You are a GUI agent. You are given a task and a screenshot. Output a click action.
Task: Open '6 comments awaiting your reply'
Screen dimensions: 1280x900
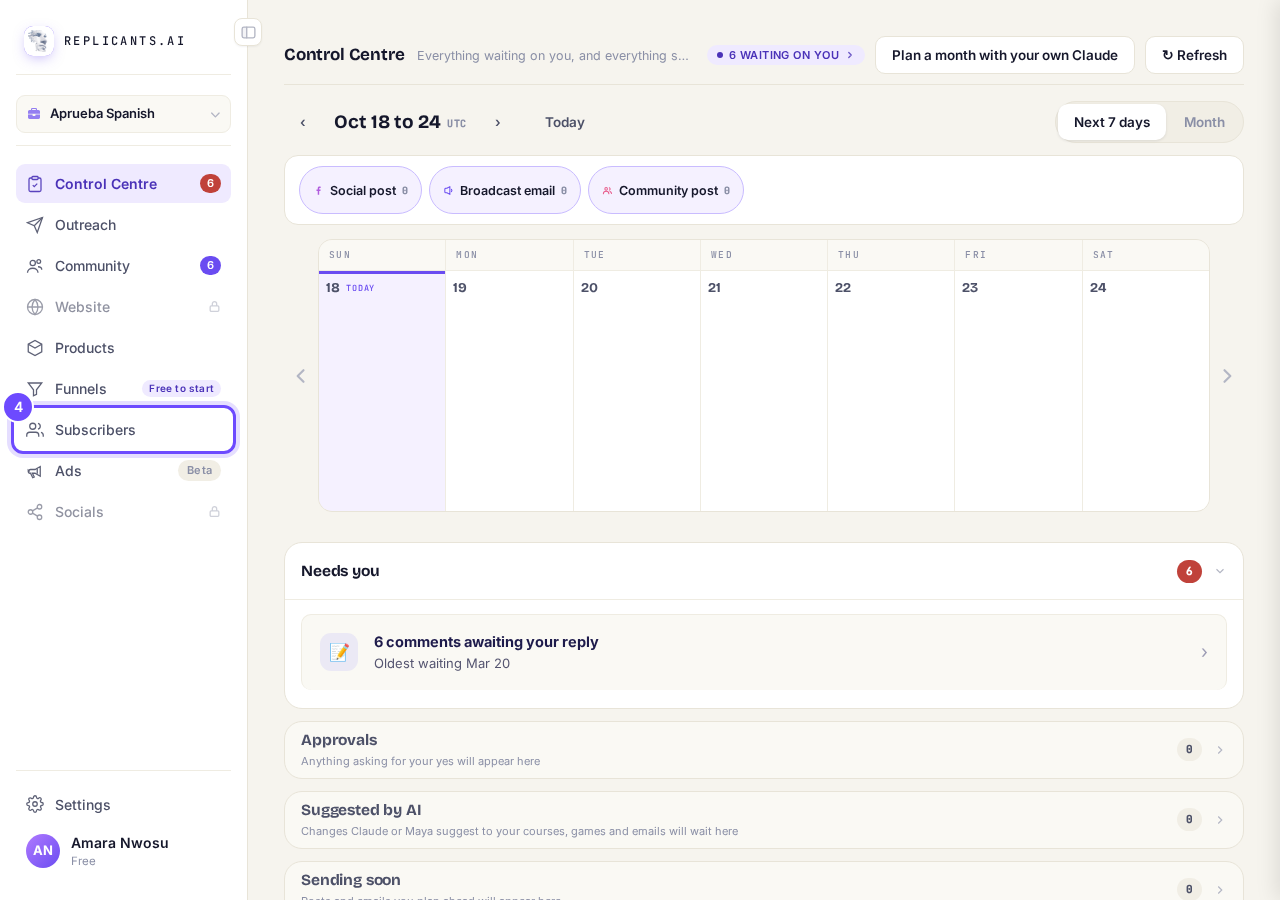pyautogui.click(x=764, y=652)
